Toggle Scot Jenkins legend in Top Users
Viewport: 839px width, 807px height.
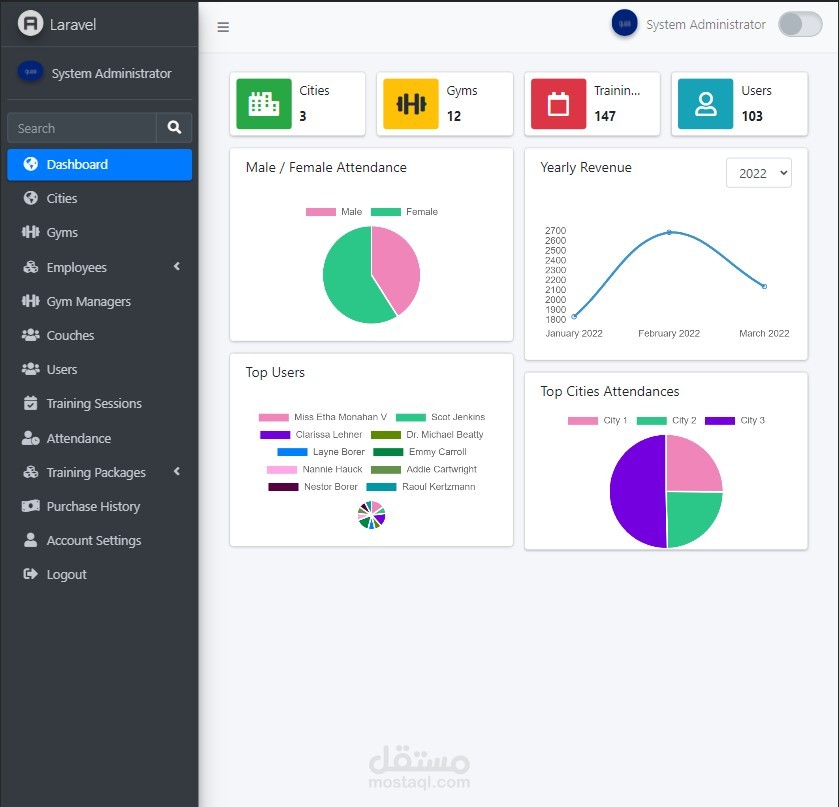click(440, 417)
